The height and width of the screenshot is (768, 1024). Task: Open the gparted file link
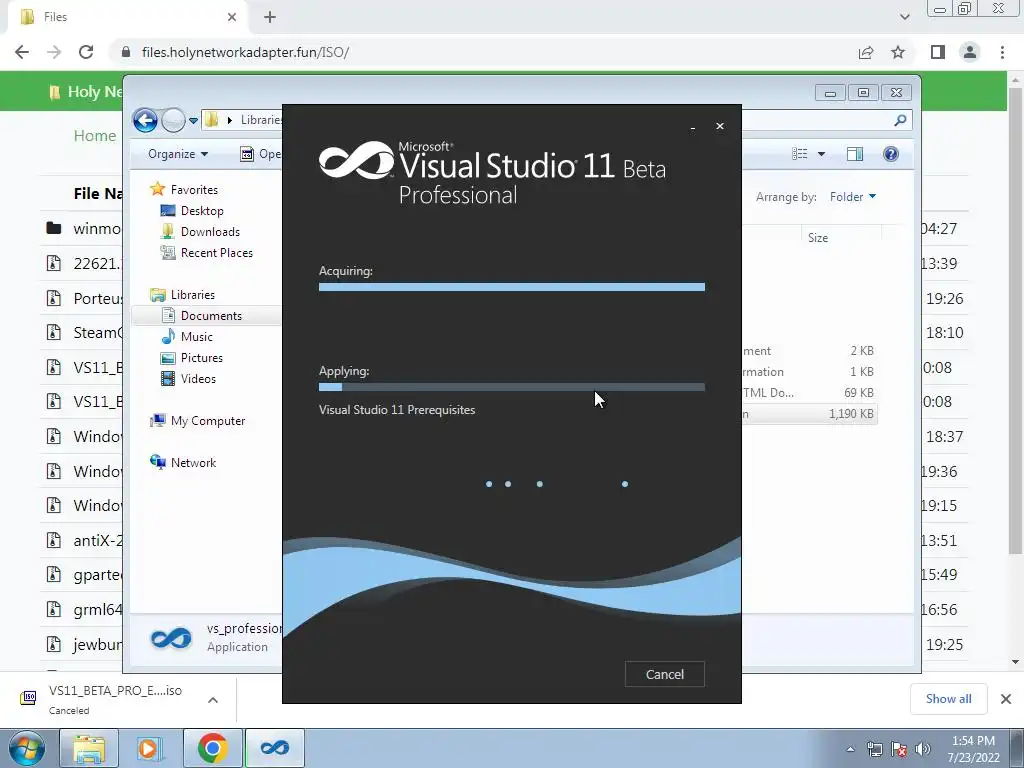(97, 575)
